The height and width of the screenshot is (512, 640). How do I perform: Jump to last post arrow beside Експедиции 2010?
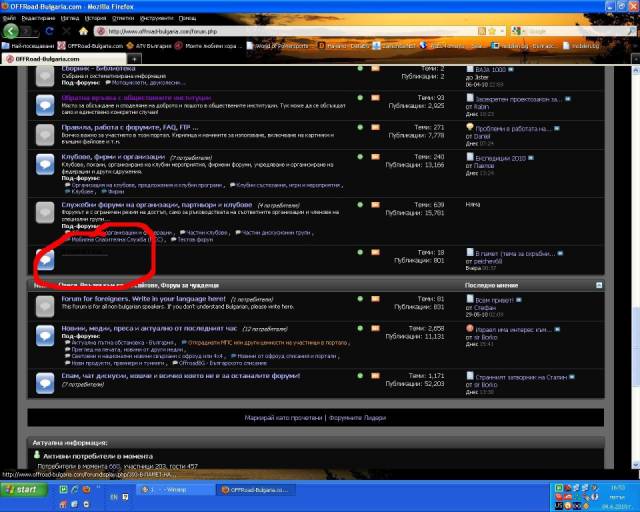(531, 158)
